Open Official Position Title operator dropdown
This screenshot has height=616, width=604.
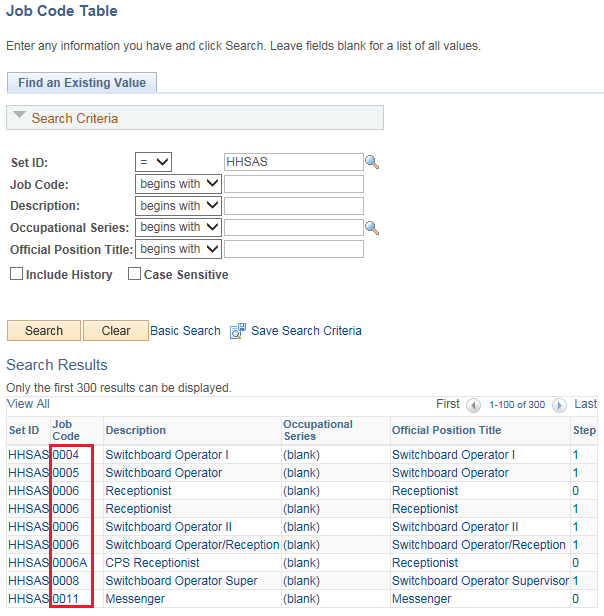(x=178, y=249)
